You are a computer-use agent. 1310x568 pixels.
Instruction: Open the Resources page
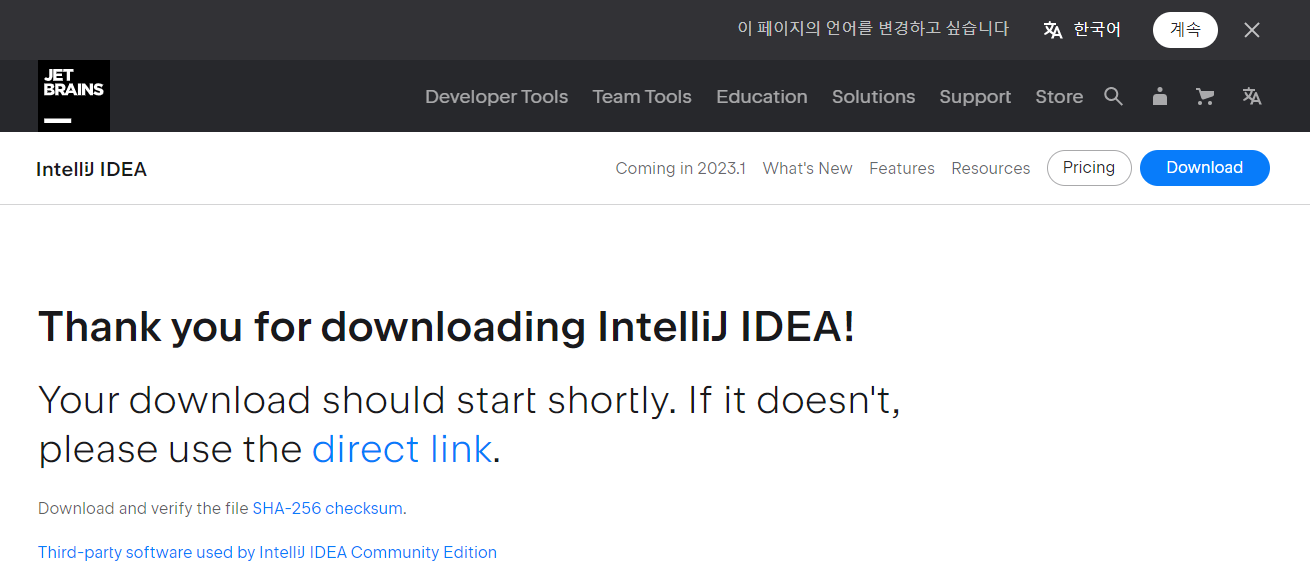coord(991,168)
